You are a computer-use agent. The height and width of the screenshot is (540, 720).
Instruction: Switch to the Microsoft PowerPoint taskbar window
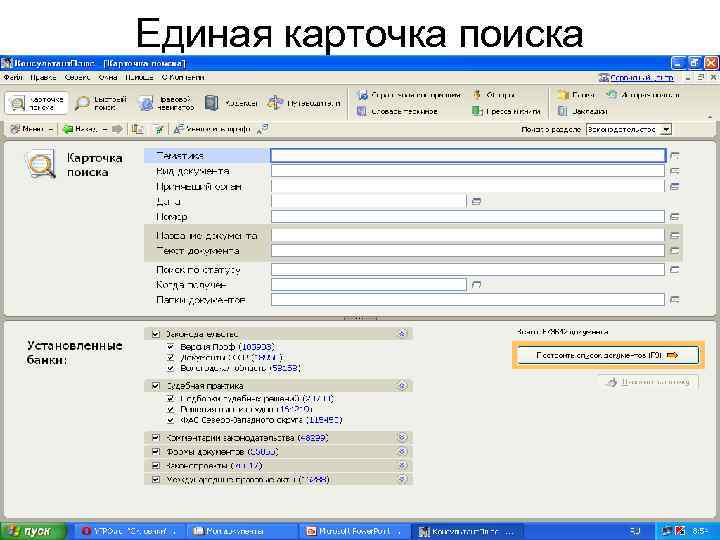[x=354, y=531]
